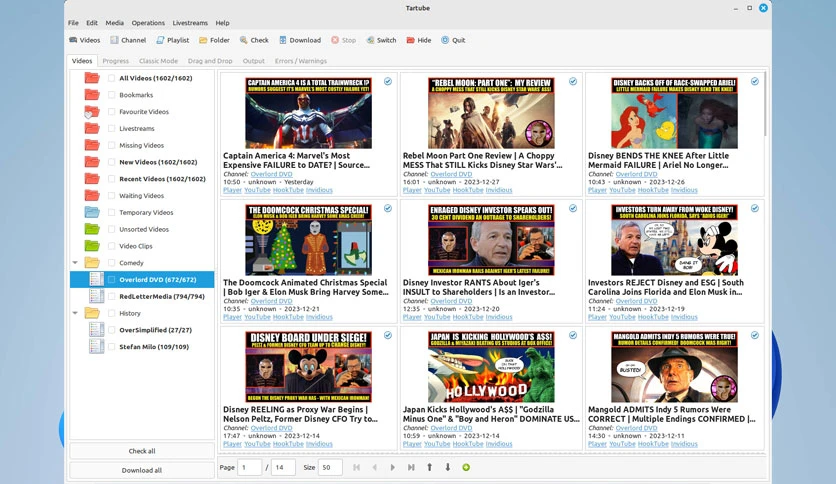836x484 pixels.
Task: Add a playlist with the Playlist icon
Action: (160, 40)
